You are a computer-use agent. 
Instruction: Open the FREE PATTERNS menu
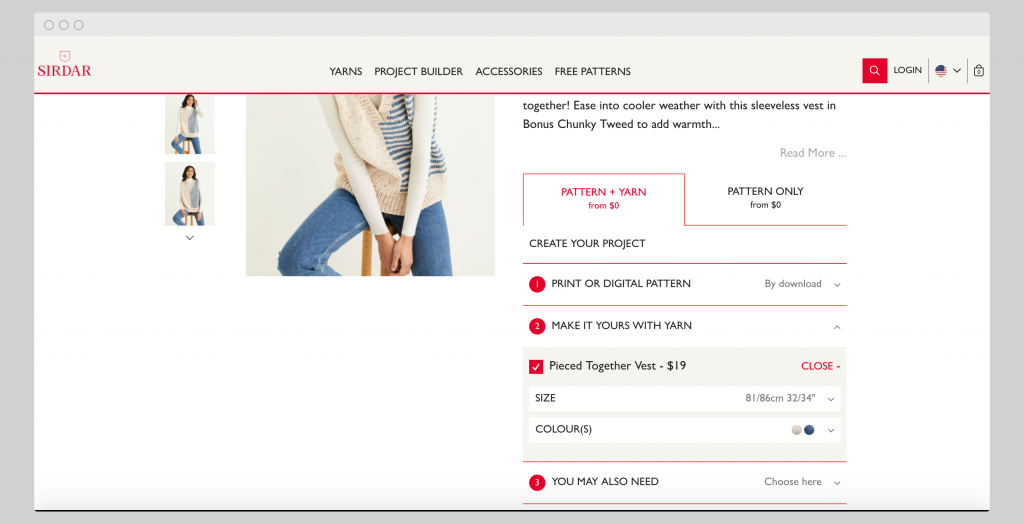pos(592,71)
